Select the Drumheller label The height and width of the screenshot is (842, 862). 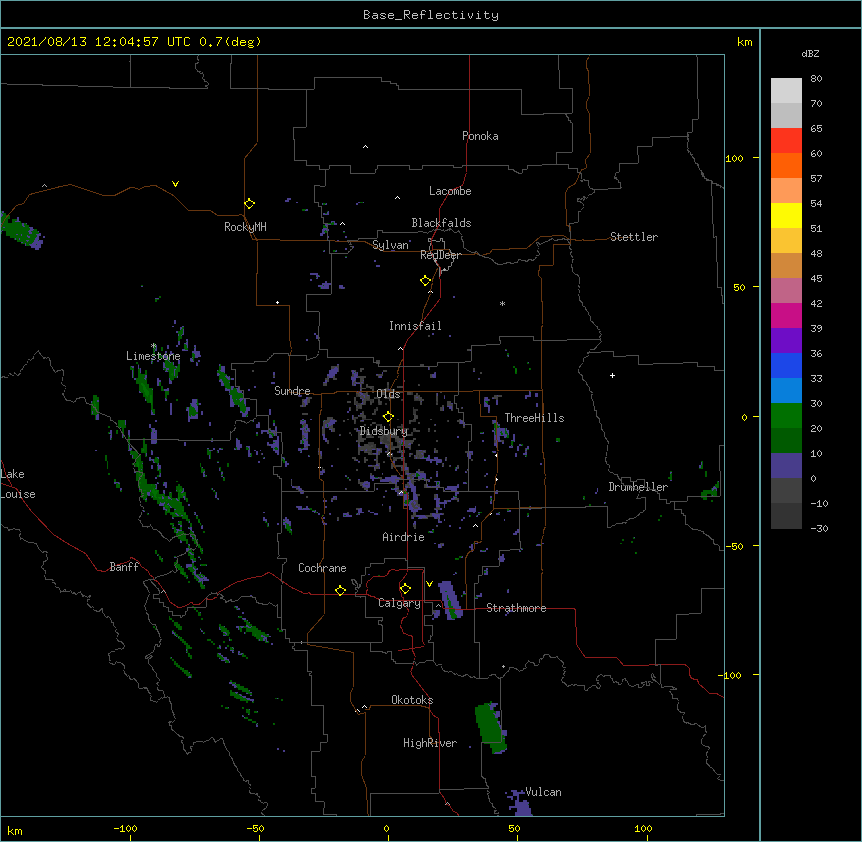pos(638,487)
